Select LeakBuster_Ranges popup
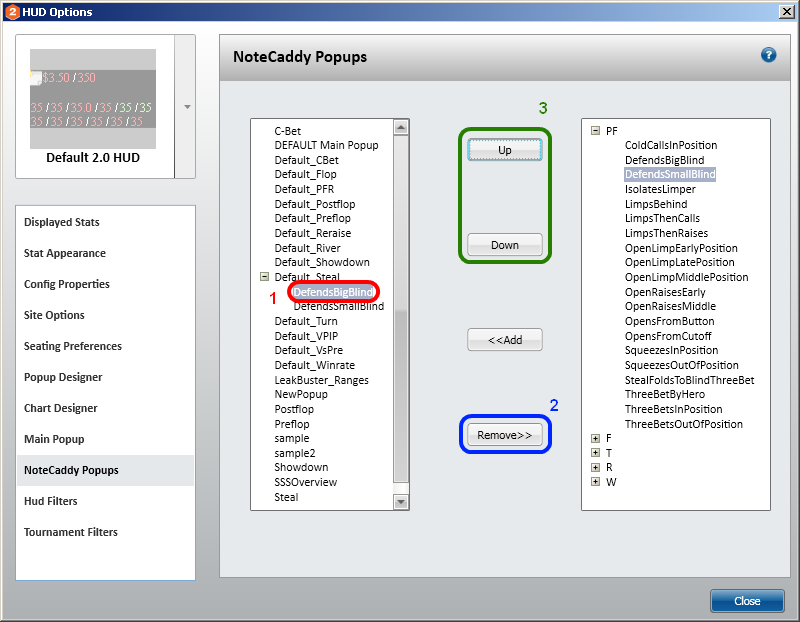This screenshot has height=622, width=800. pos(321,380)
